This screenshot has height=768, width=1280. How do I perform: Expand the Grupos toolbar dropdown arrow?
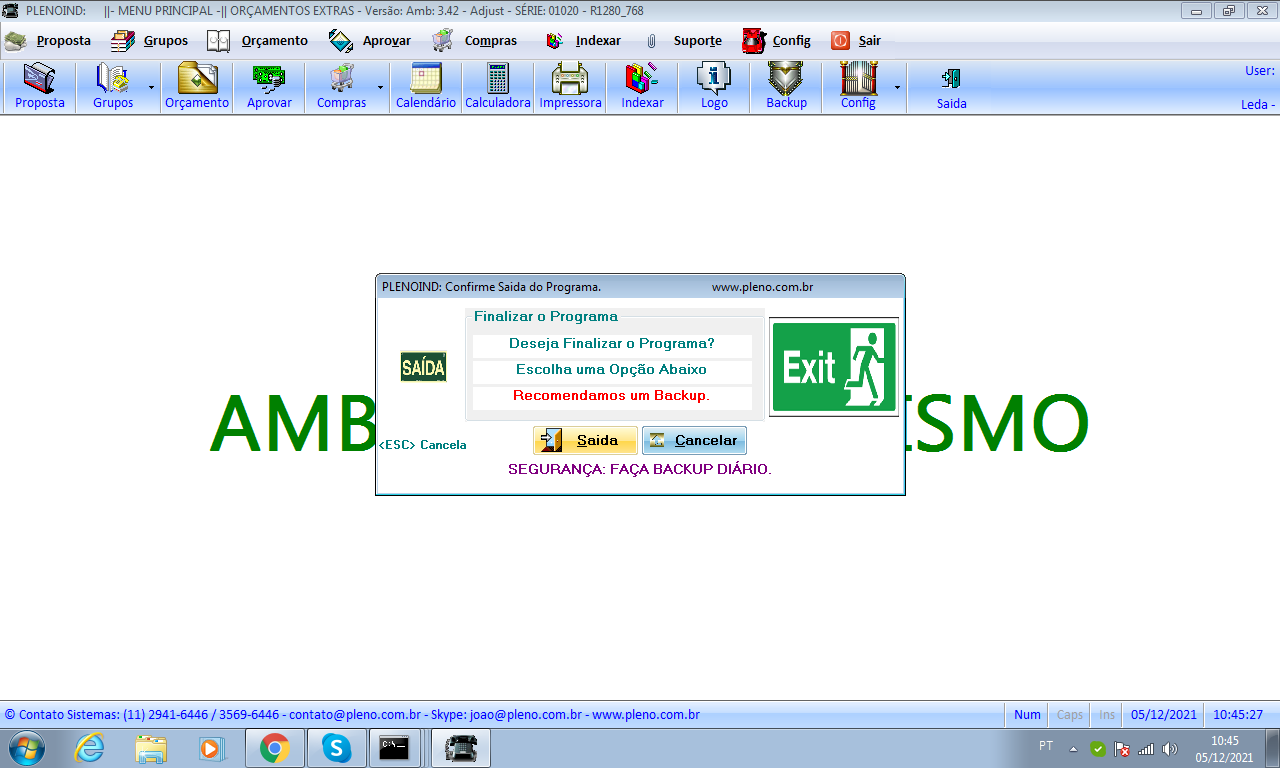point(152,87)
